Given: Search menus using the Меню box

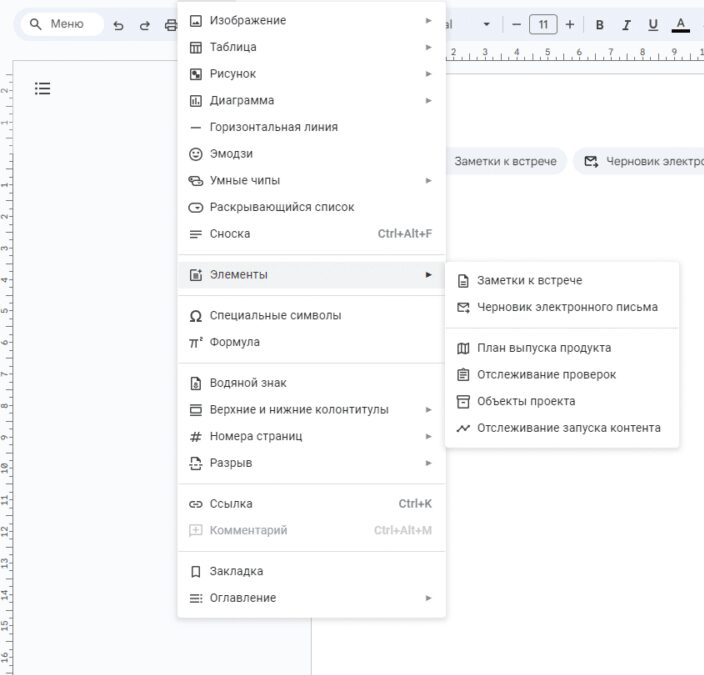Looking at the screenshot, I should (62, 25).
